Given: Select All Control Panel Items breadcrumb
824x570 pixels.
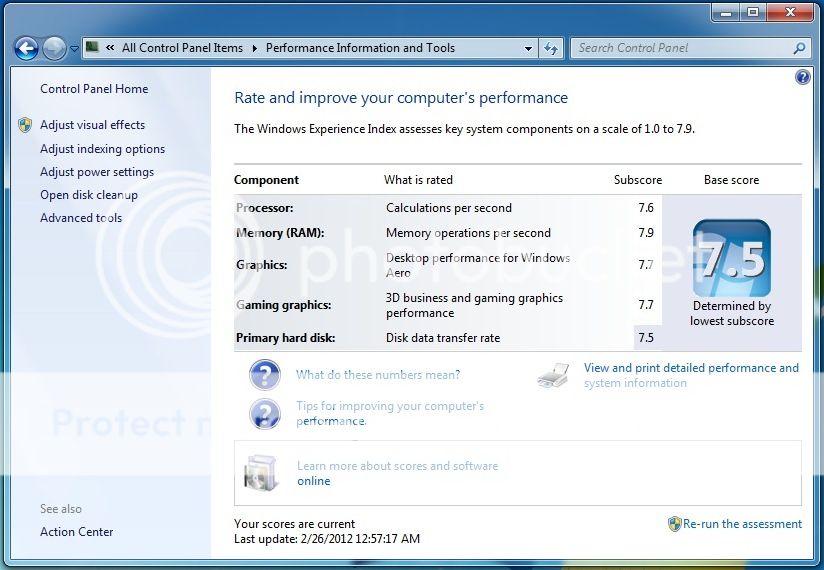Looking at the screenshot, I should [x=182, y=48].
